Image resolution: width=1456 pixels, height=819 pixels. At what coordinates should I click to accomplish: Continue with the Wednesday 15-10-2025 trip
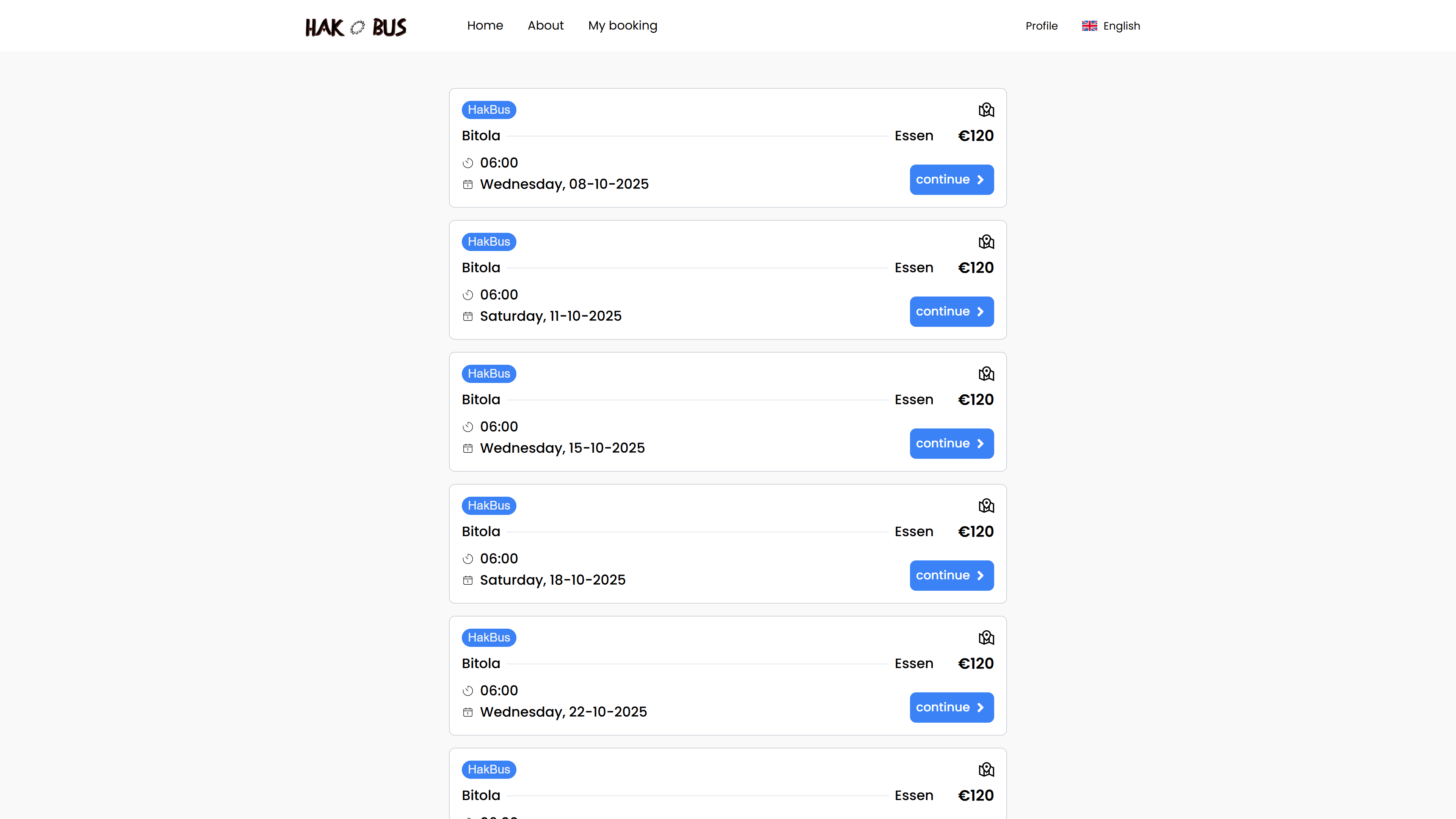[951, 444]
